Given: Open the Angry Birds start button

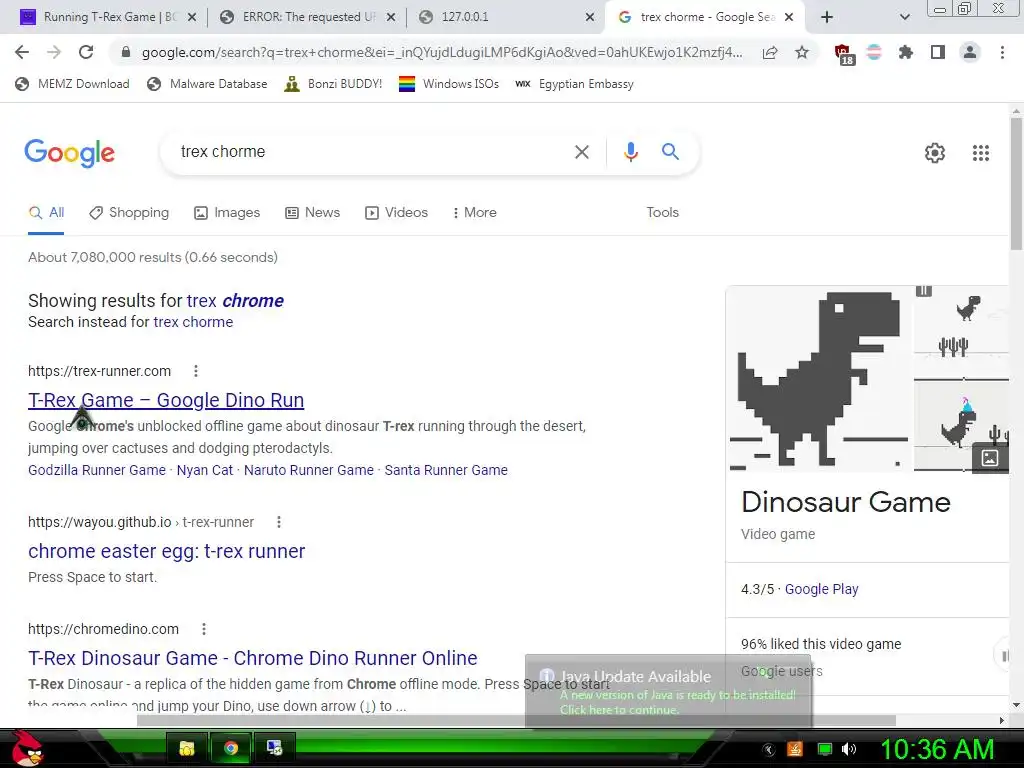Looking at the screenshot, I should pos(26,748).
